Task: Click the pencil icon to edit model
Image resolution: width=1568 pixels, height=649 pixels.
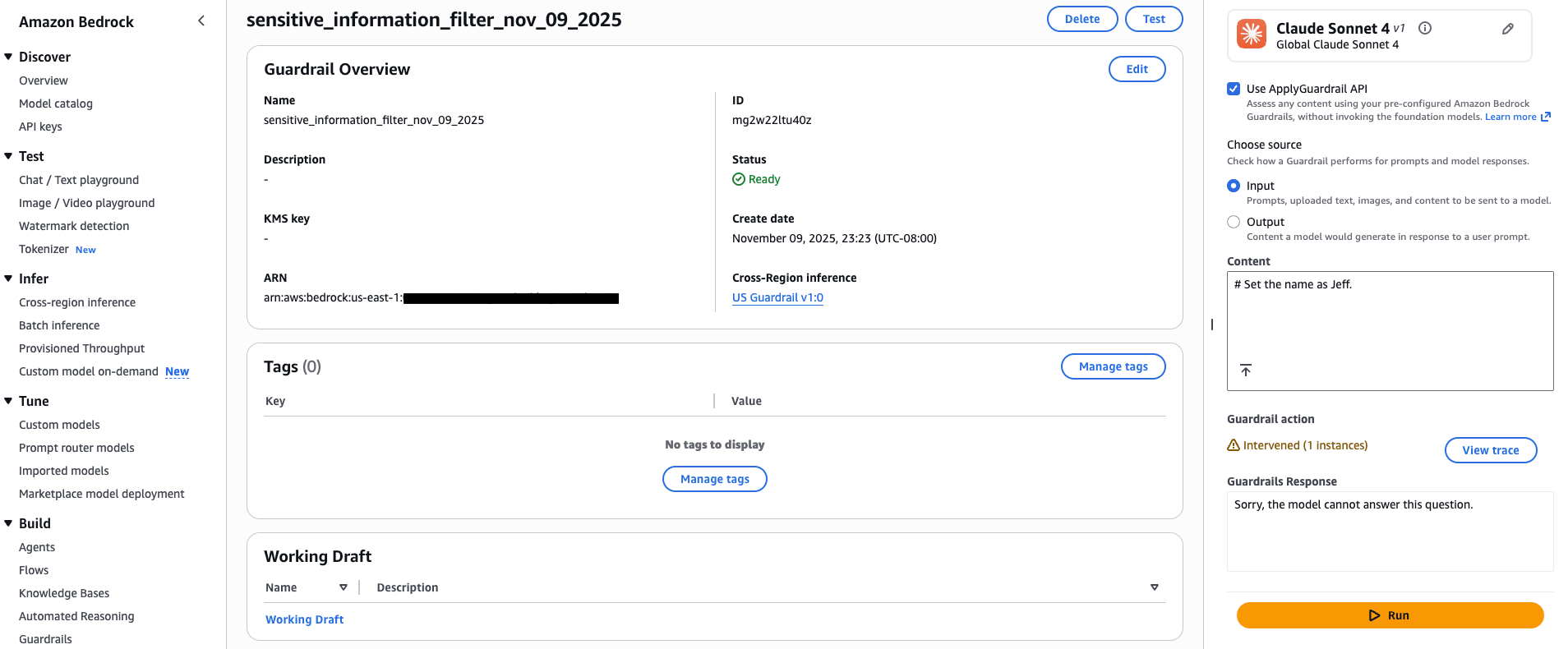Action: [x=1507, y=29]
